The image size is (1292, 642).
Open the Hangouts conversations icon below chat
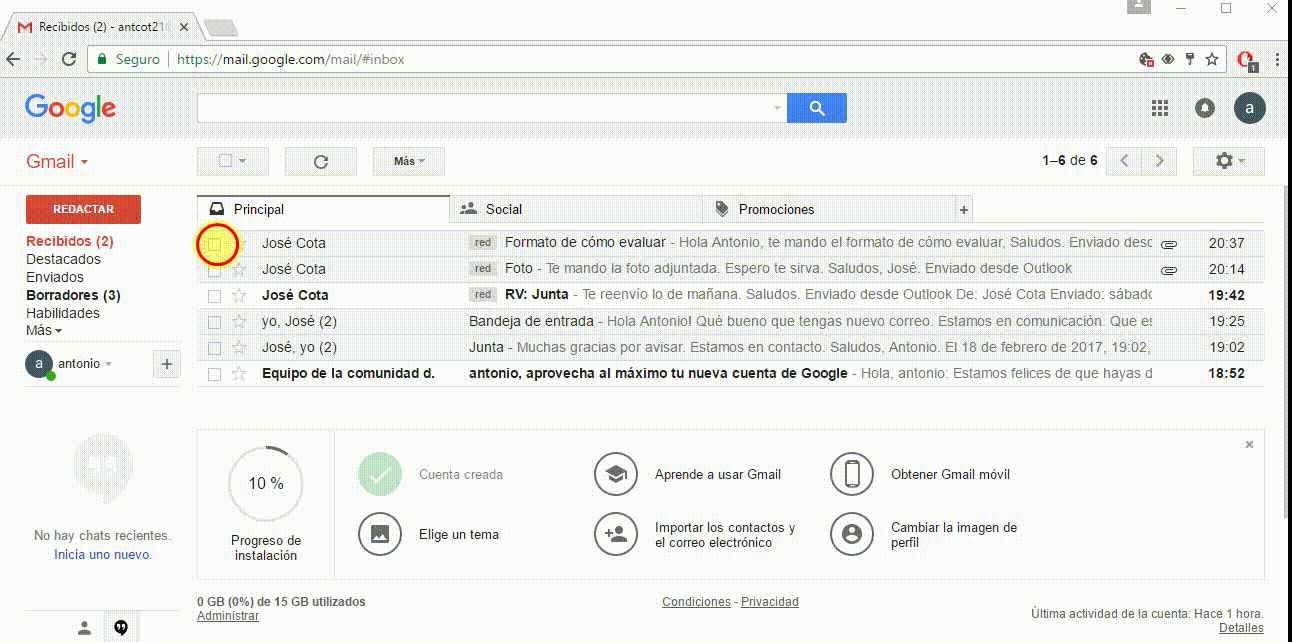pyautogui.click(x=121, y=628)
